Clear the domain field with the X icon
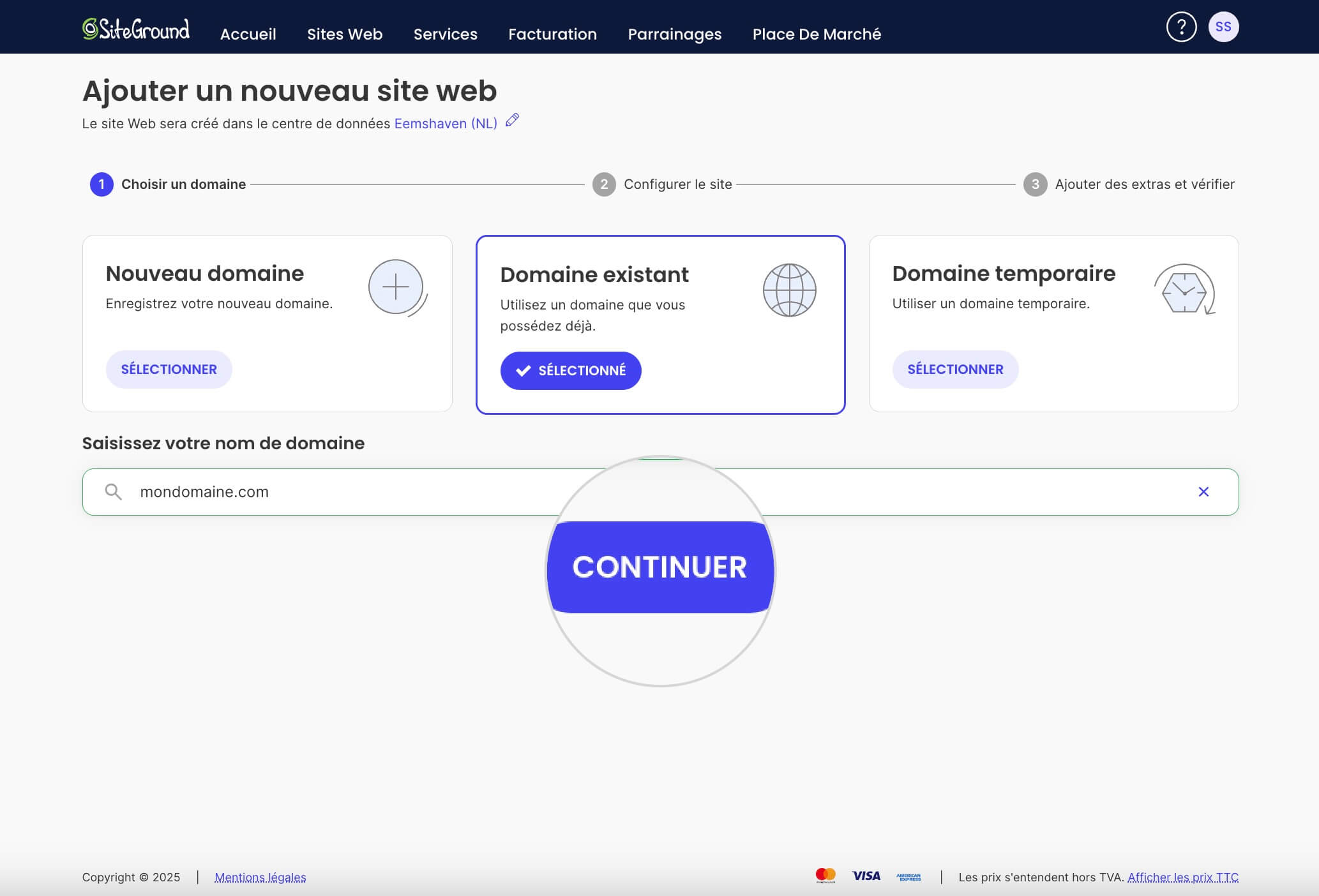Screen dimensions: 1319x896 pyautogui.click(x=1203, y=491)
